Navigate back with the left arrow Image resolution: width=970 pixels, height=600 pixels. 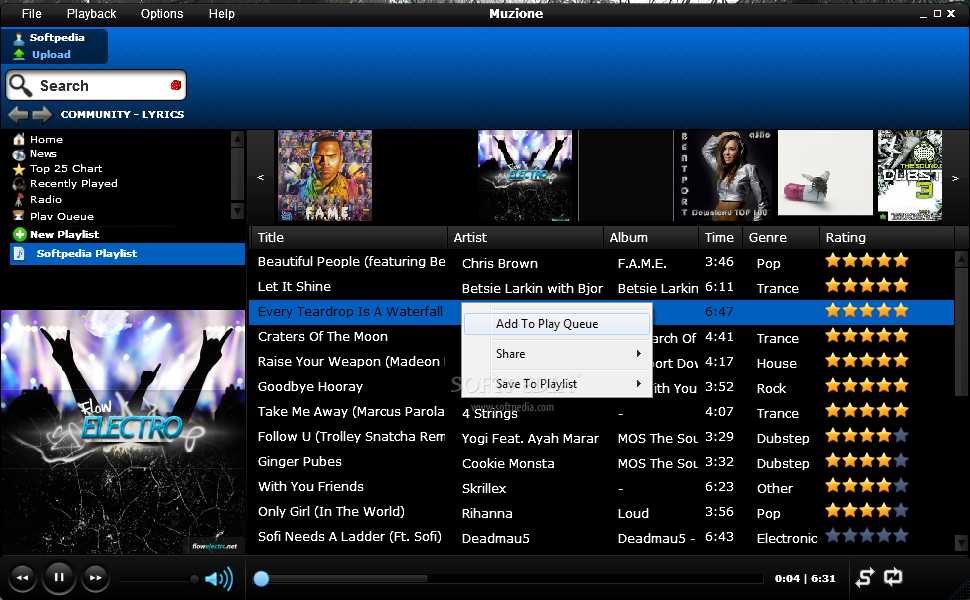pos(18,114)
